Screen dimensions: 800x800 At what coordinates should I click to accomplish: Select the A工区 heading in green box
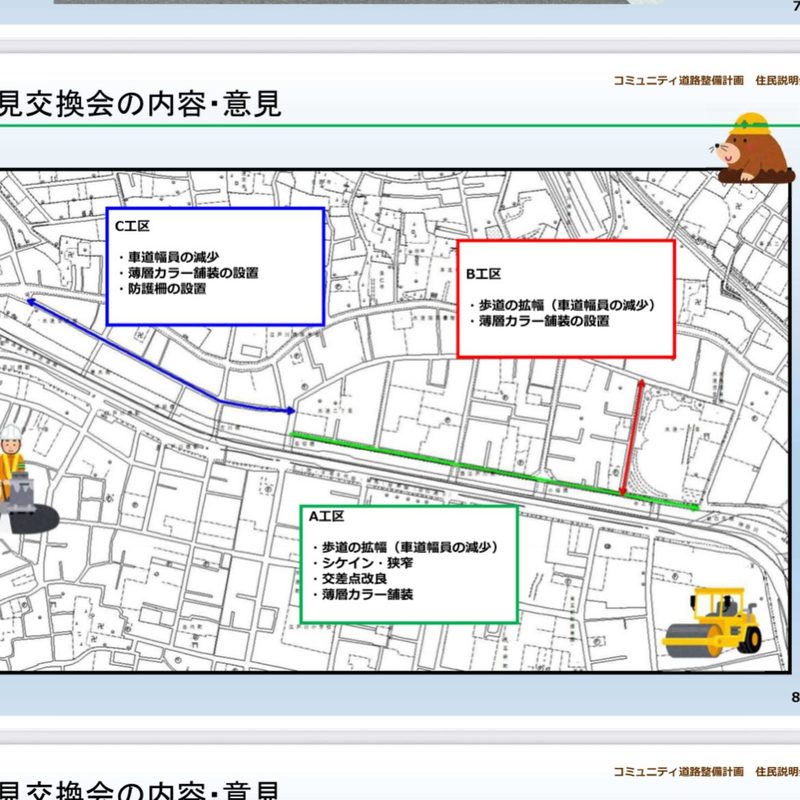pyautogui.click(x=326, y=517)
